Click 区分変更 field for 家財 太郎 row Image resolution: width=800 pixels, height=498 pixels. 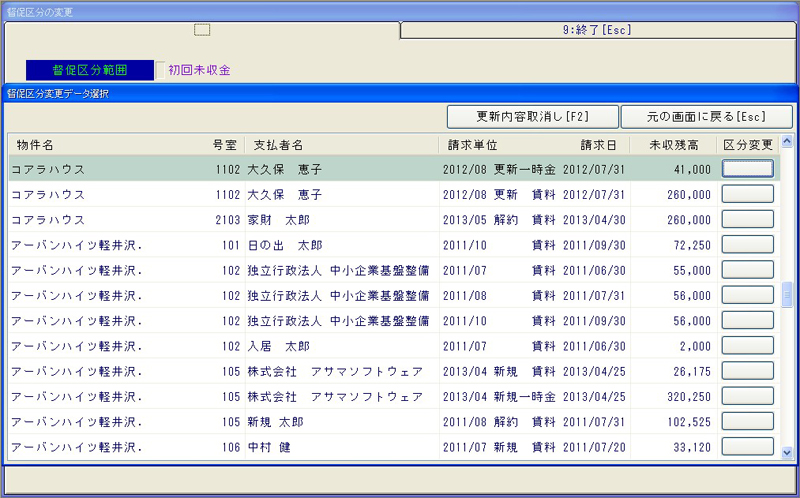[747, 219]
